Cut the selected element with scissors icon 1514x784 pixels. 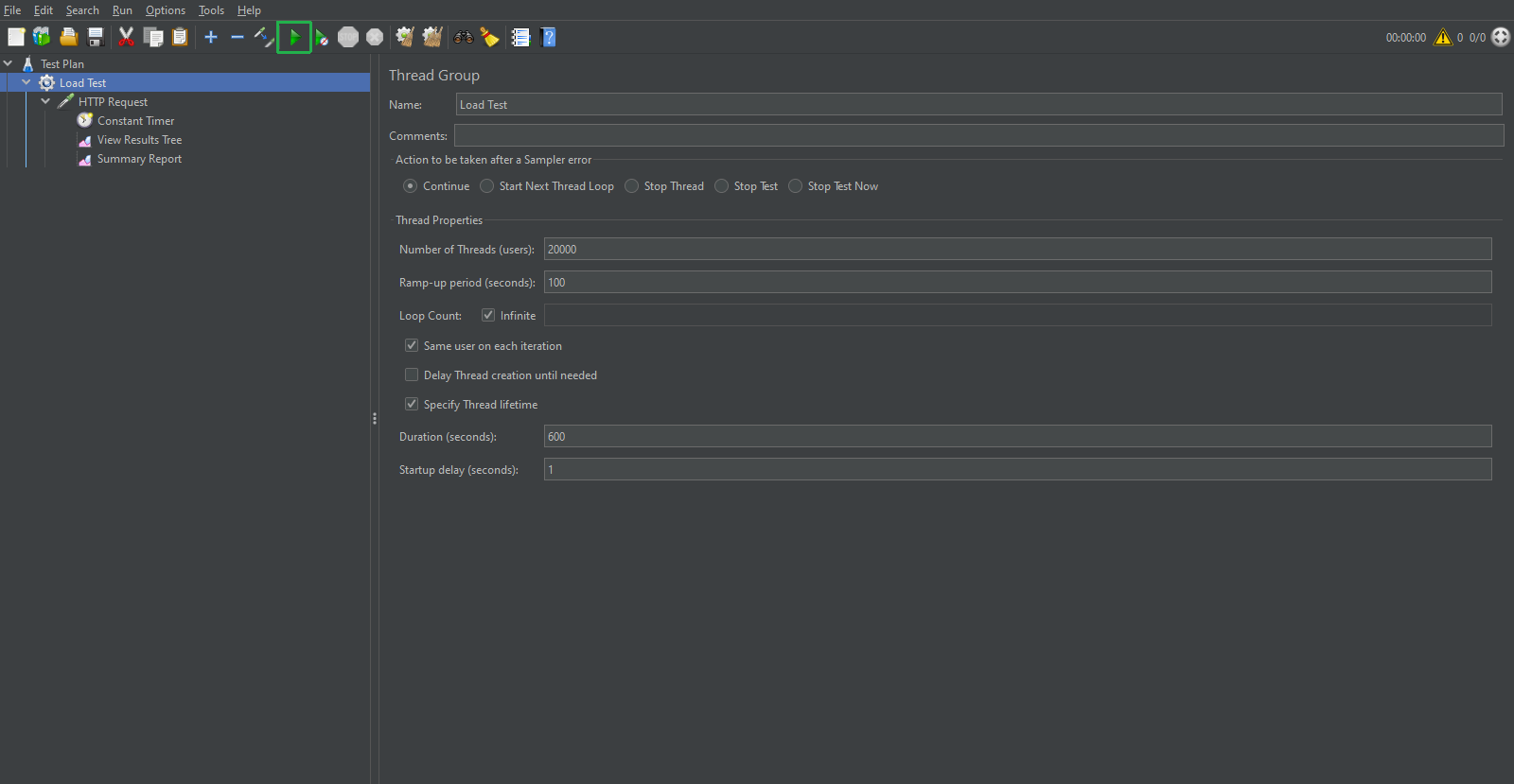(x=126, y=37)
